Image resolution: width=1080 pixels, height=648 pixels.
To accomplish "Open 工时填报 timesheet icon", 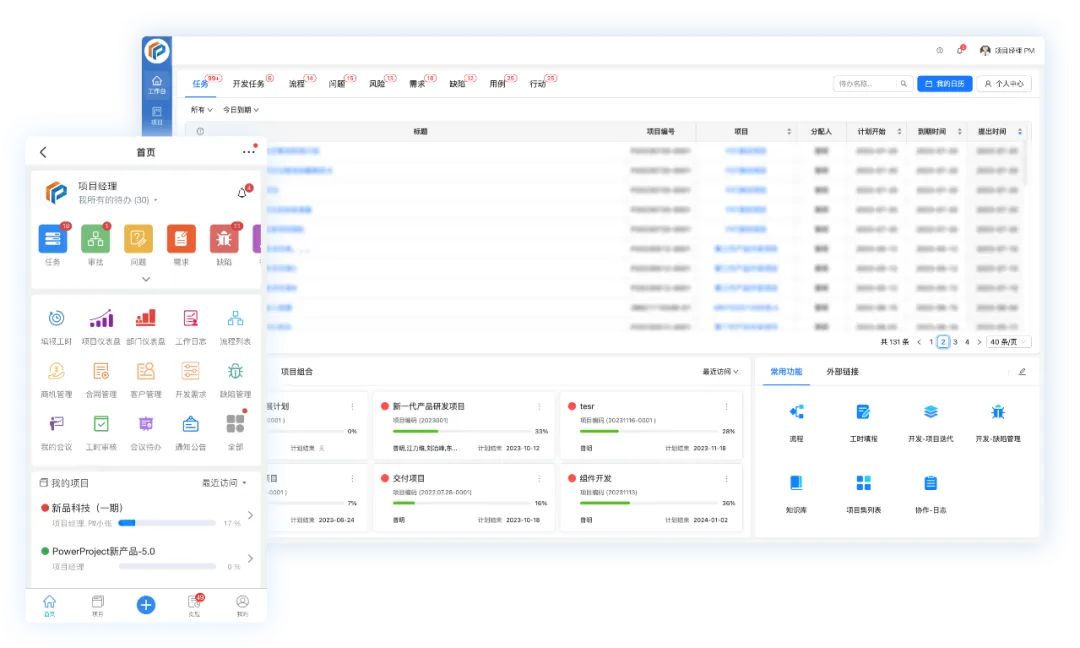I will tap(863, 412).
